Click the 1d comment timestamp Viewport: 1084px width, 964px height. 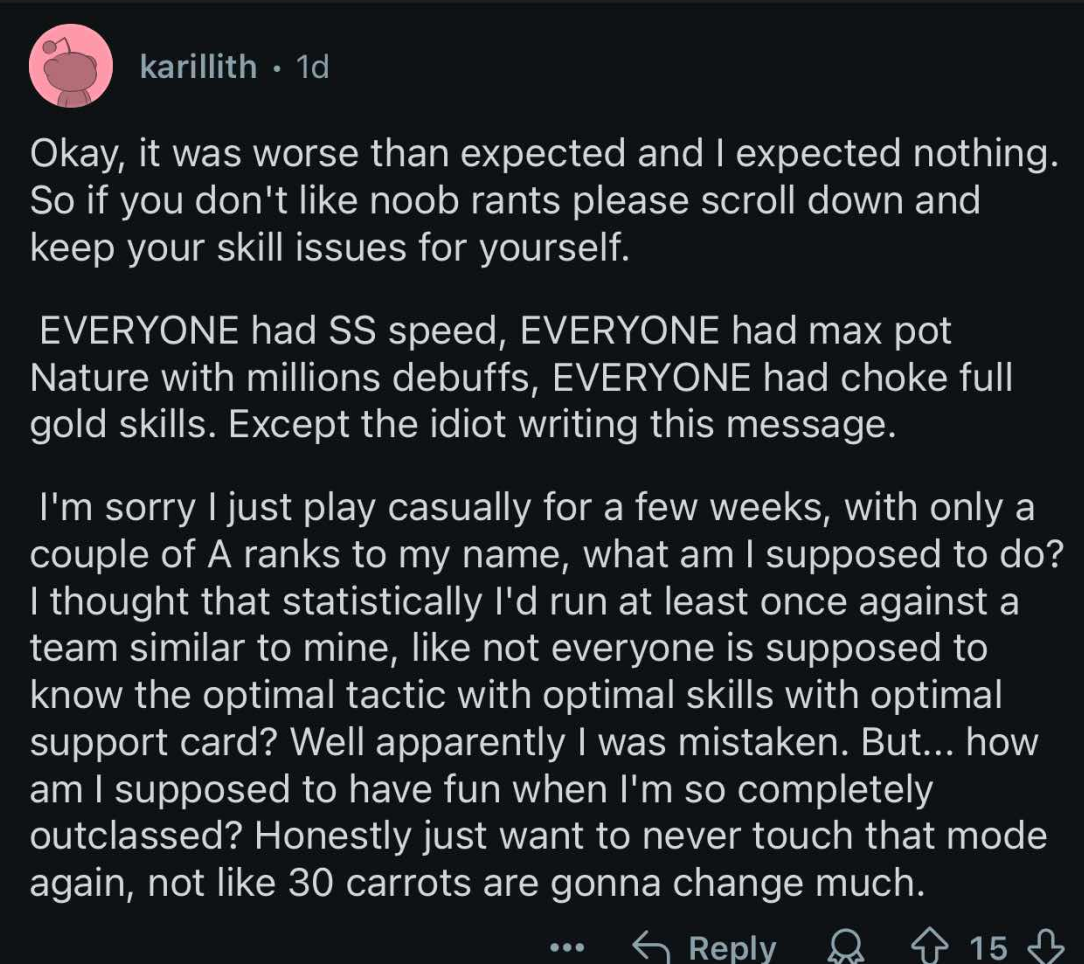pos(312,66)
